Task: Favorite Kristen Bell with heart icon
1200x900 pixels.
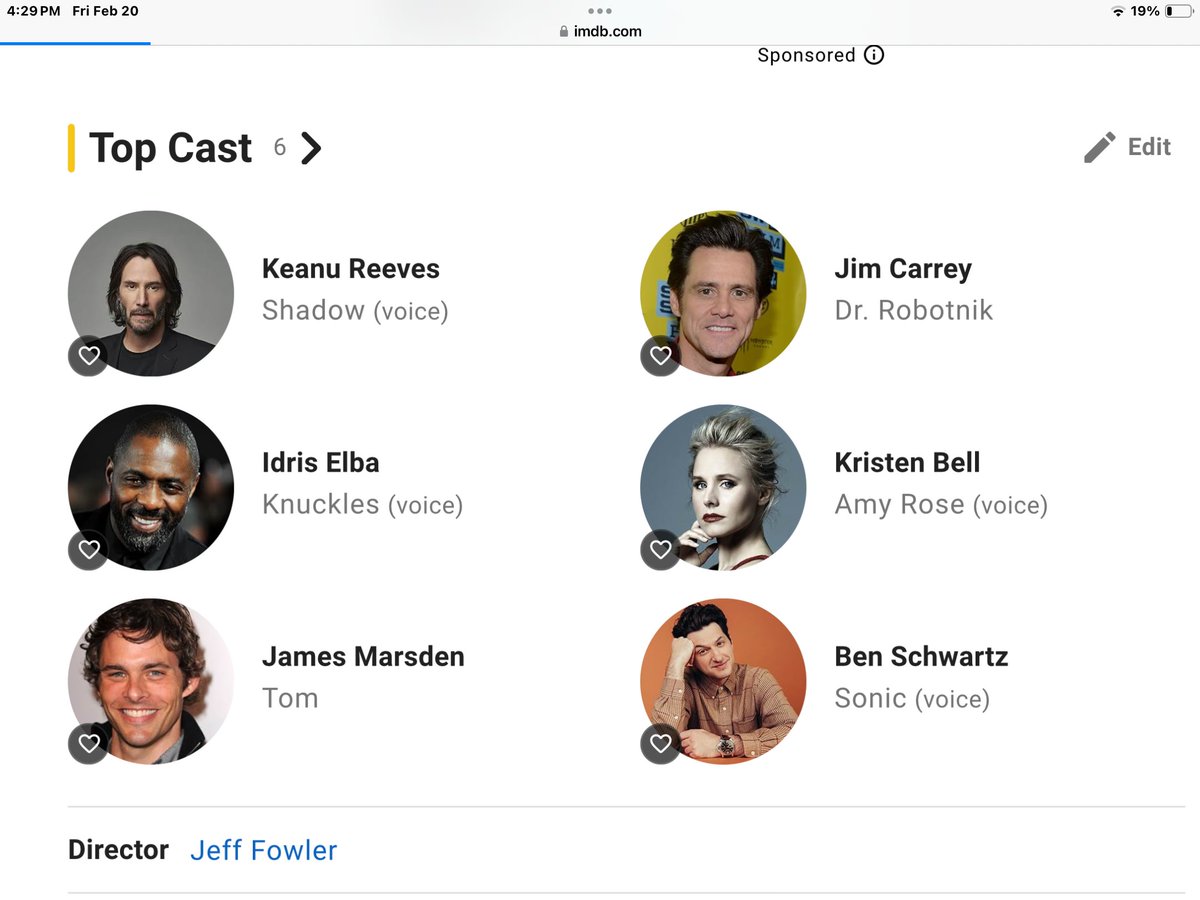Action: pyautogui.click(x=661, y=550)
